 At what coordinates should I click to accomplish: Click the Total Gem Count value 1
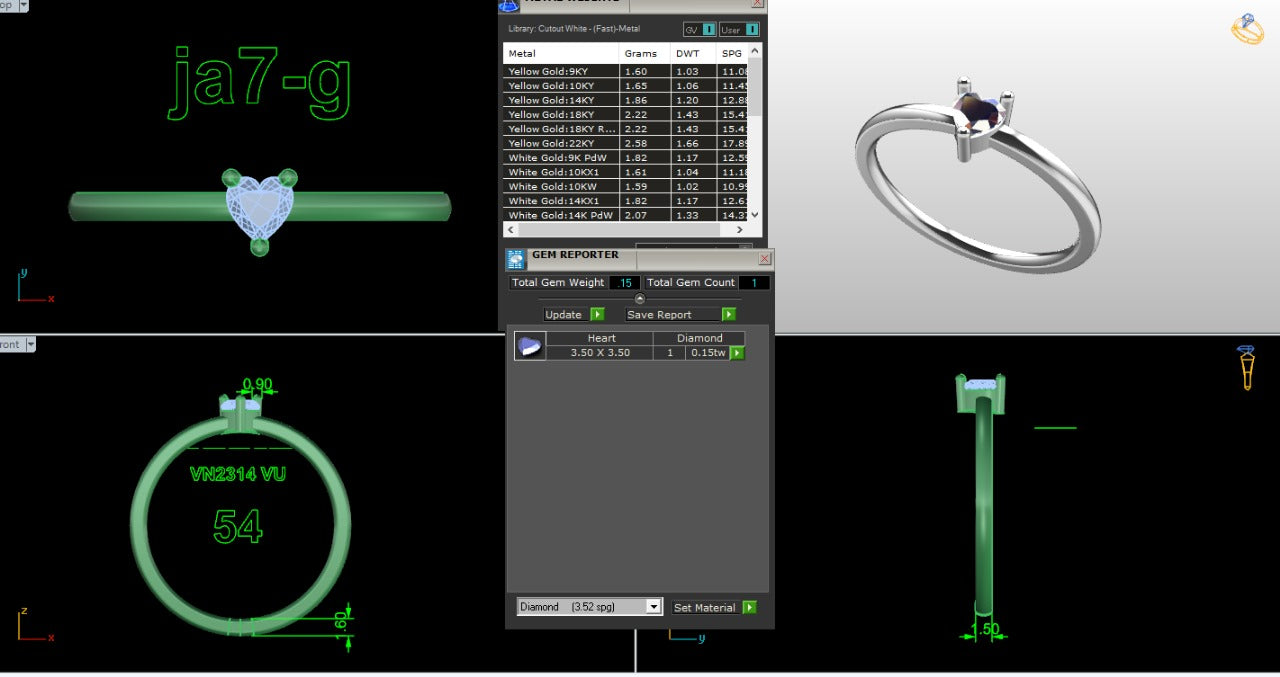point(754,283)
